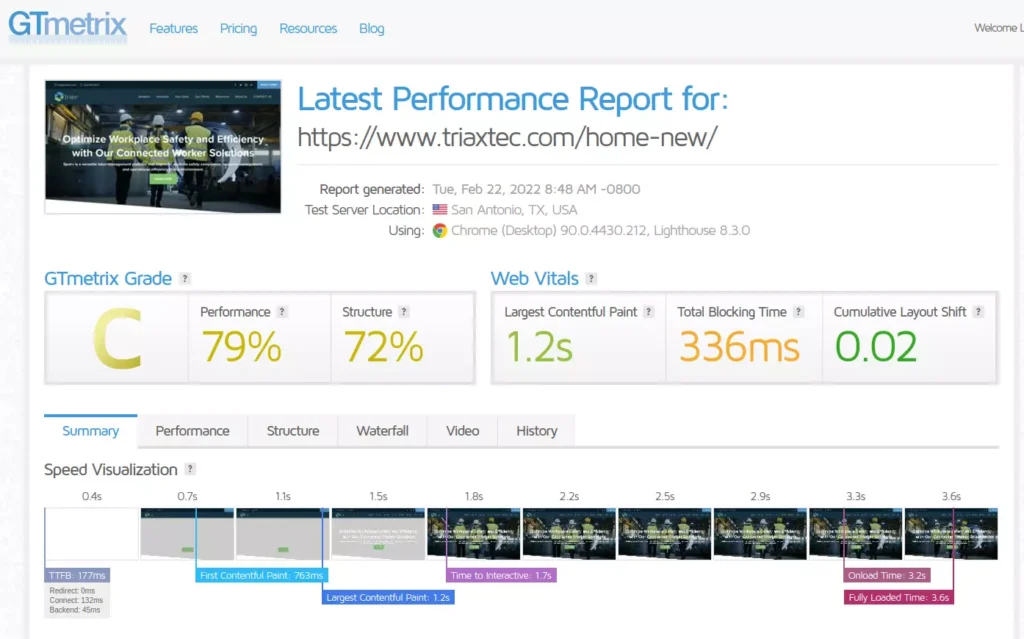Screen dimensions: 1024x639
Task: Click the 0.7s filmstrip frame
Action: pyautogui.click(x=187, y=534)
